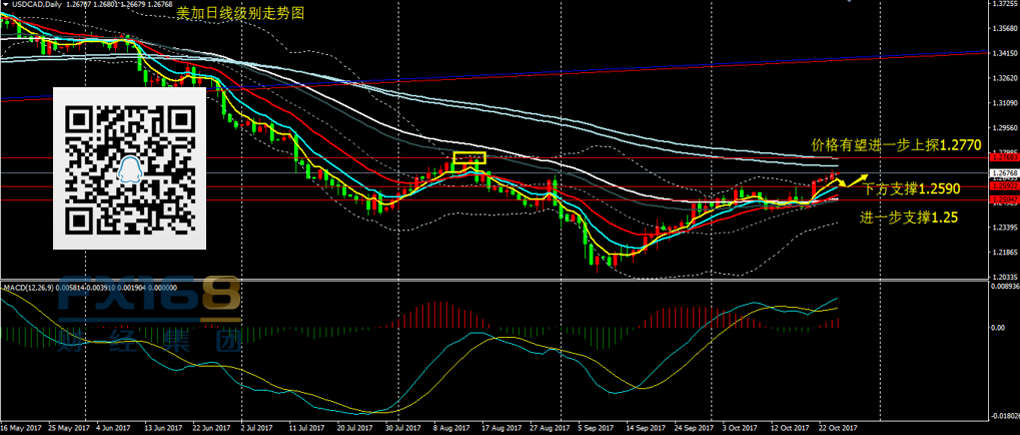
Task: Click the 进一步支撑1.25 annotation text
Action: click(x=901, y=216)
